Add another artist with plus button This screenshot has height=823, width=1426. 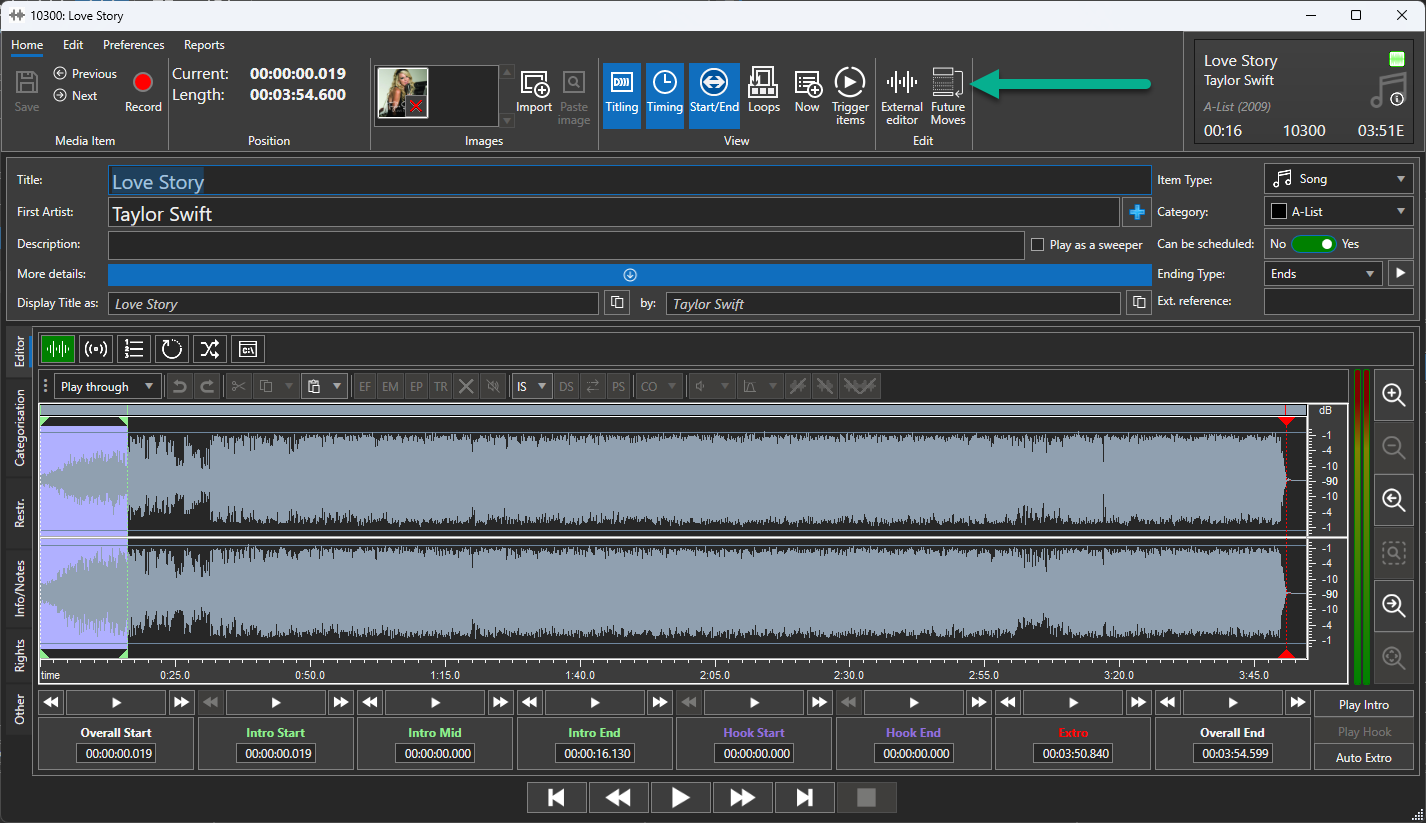[x=1137, y=212]
